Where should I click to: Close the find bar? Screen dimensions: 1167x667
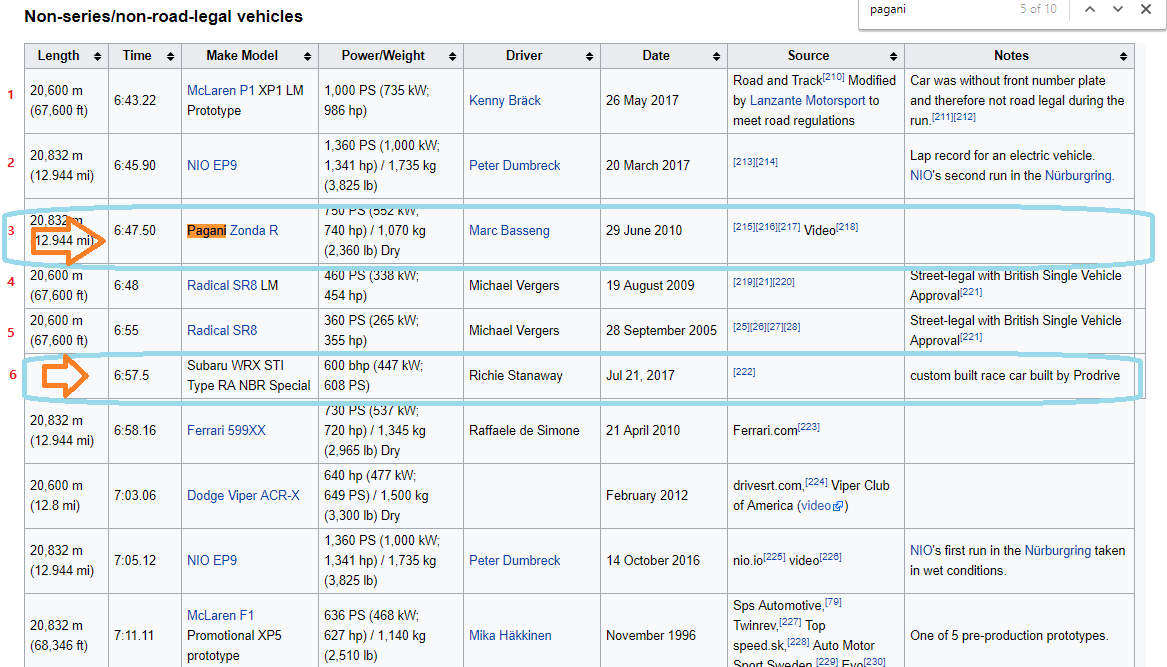coord(1146,9)
